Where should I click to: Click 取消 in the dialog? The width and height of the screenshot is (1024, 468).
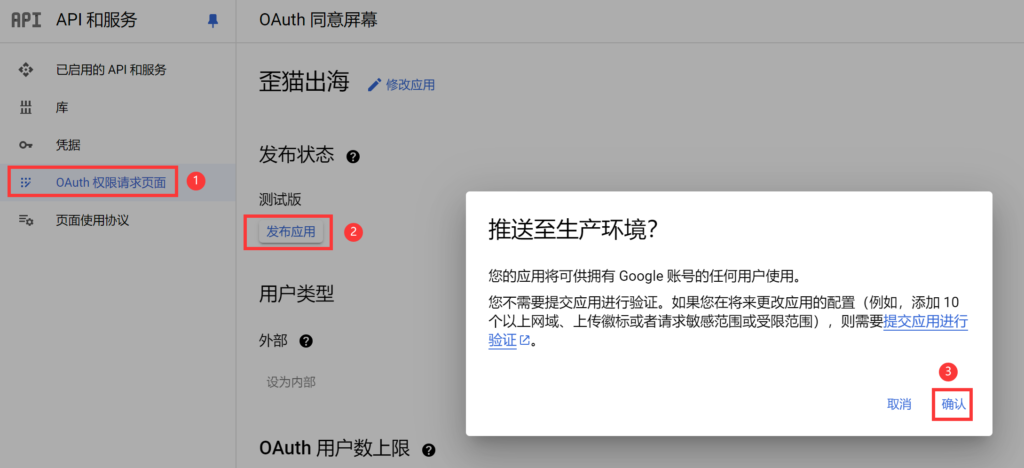pos(899,404)
